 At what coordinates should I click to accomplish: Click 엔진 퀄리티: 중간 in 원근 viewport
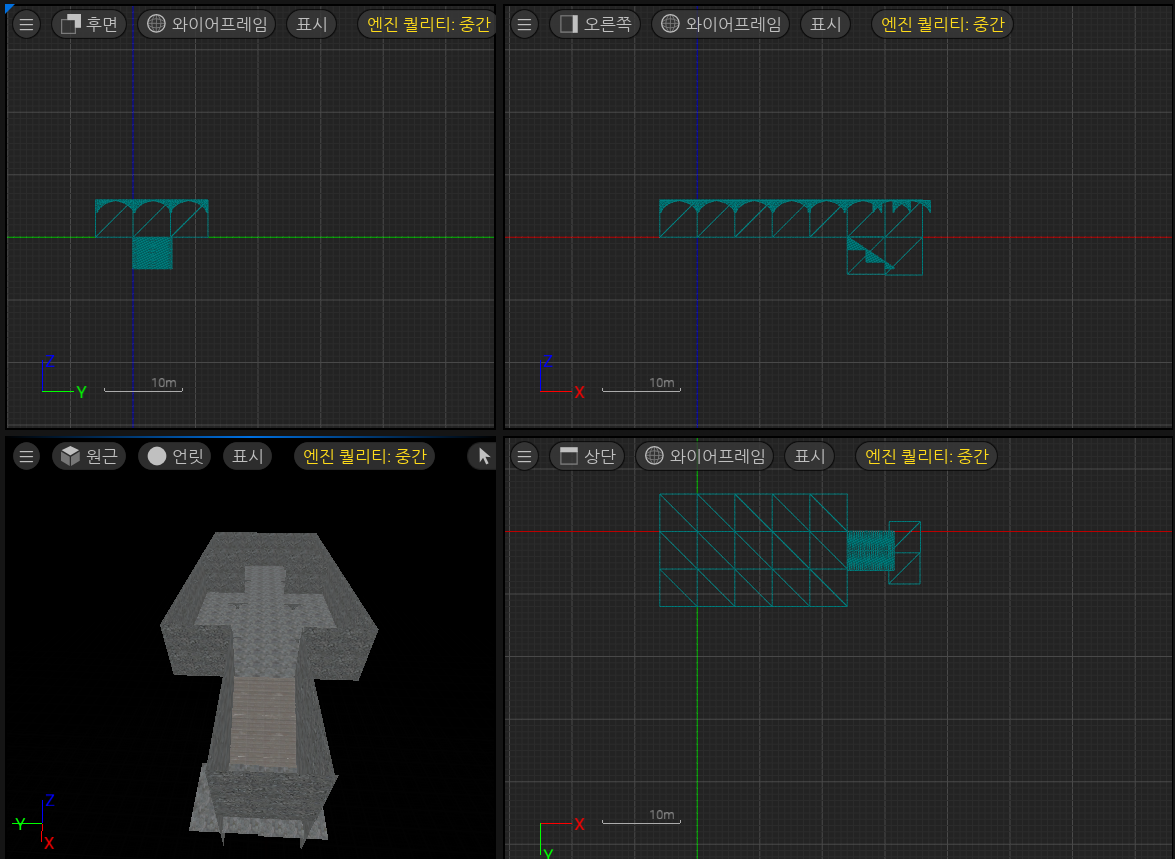(364, 456)
